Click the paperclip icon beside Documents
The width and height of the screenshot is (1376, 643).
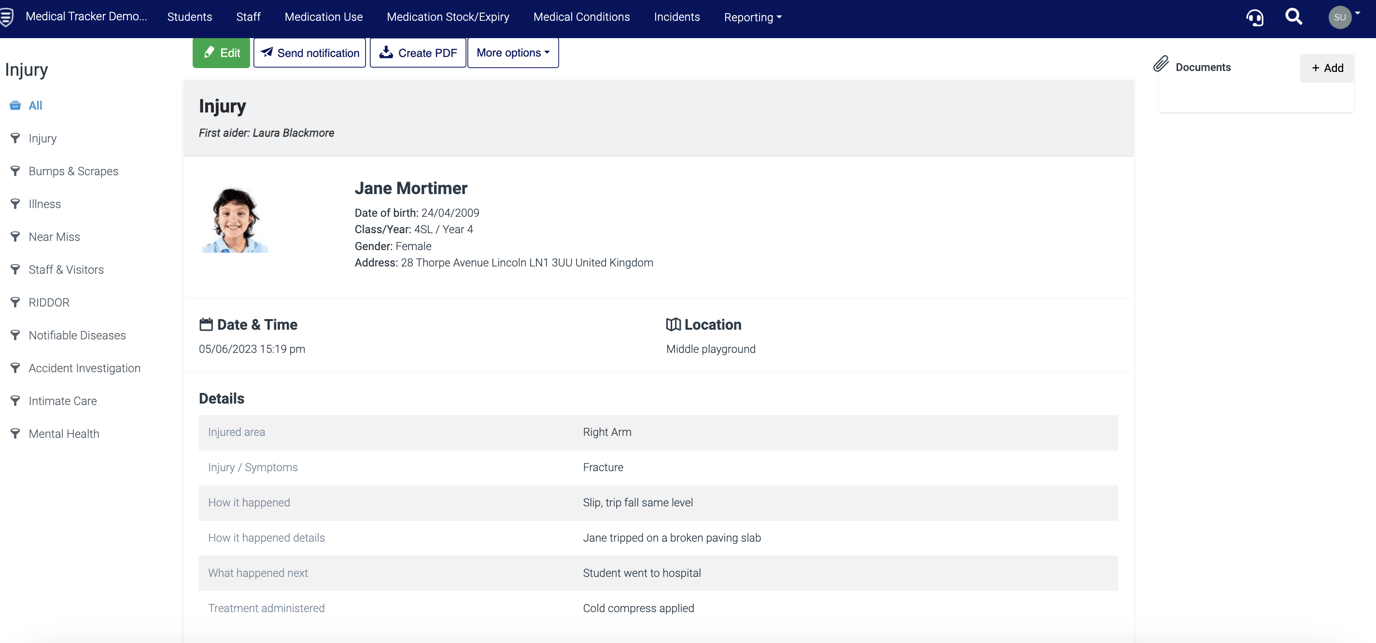(1161, 63)
